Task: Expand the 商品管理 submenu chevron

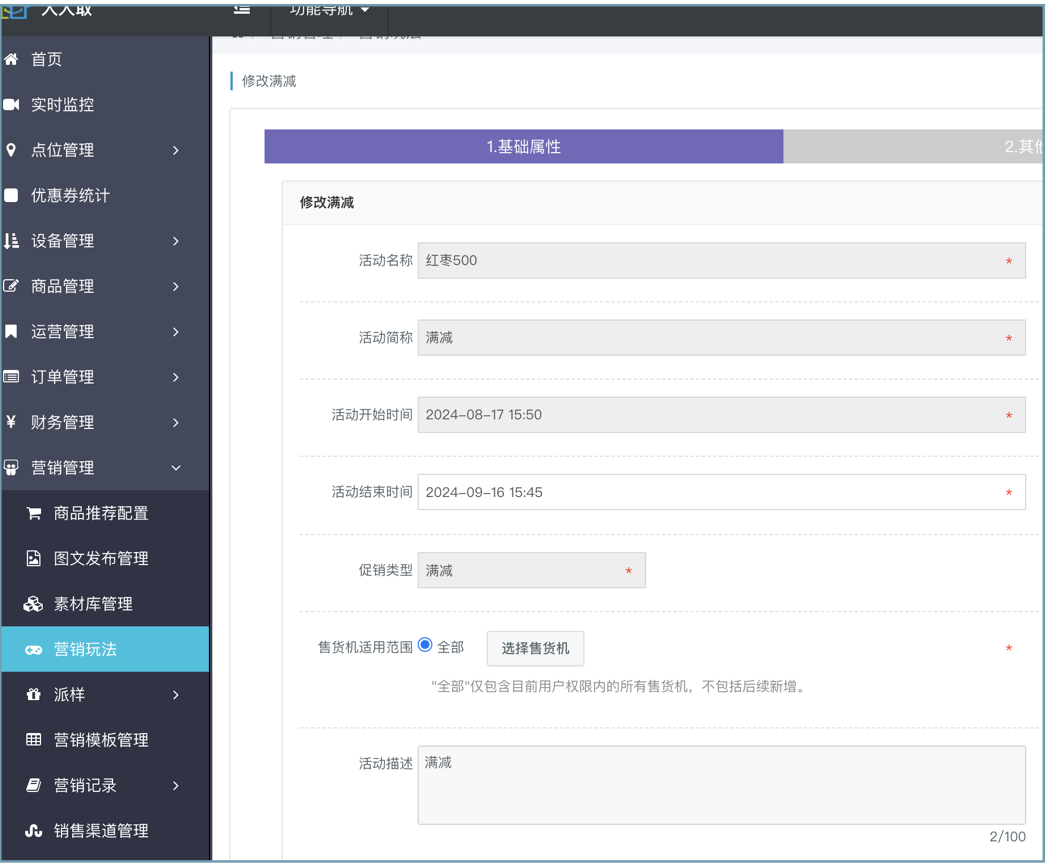Action: pyautogui.click(x=176, y=287)
